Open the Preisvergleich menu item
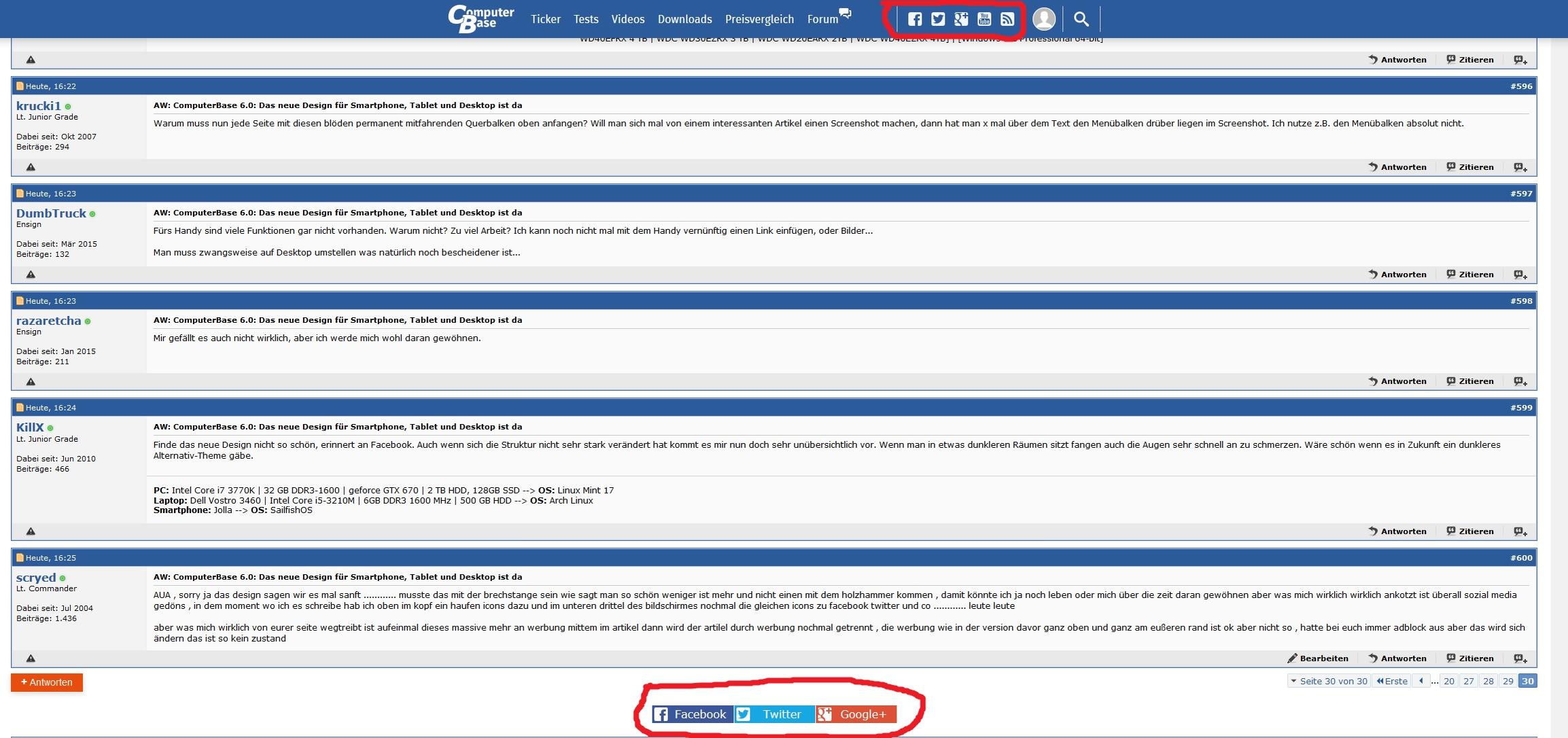Screen dimensions: 1568x738 pos(759,19)
